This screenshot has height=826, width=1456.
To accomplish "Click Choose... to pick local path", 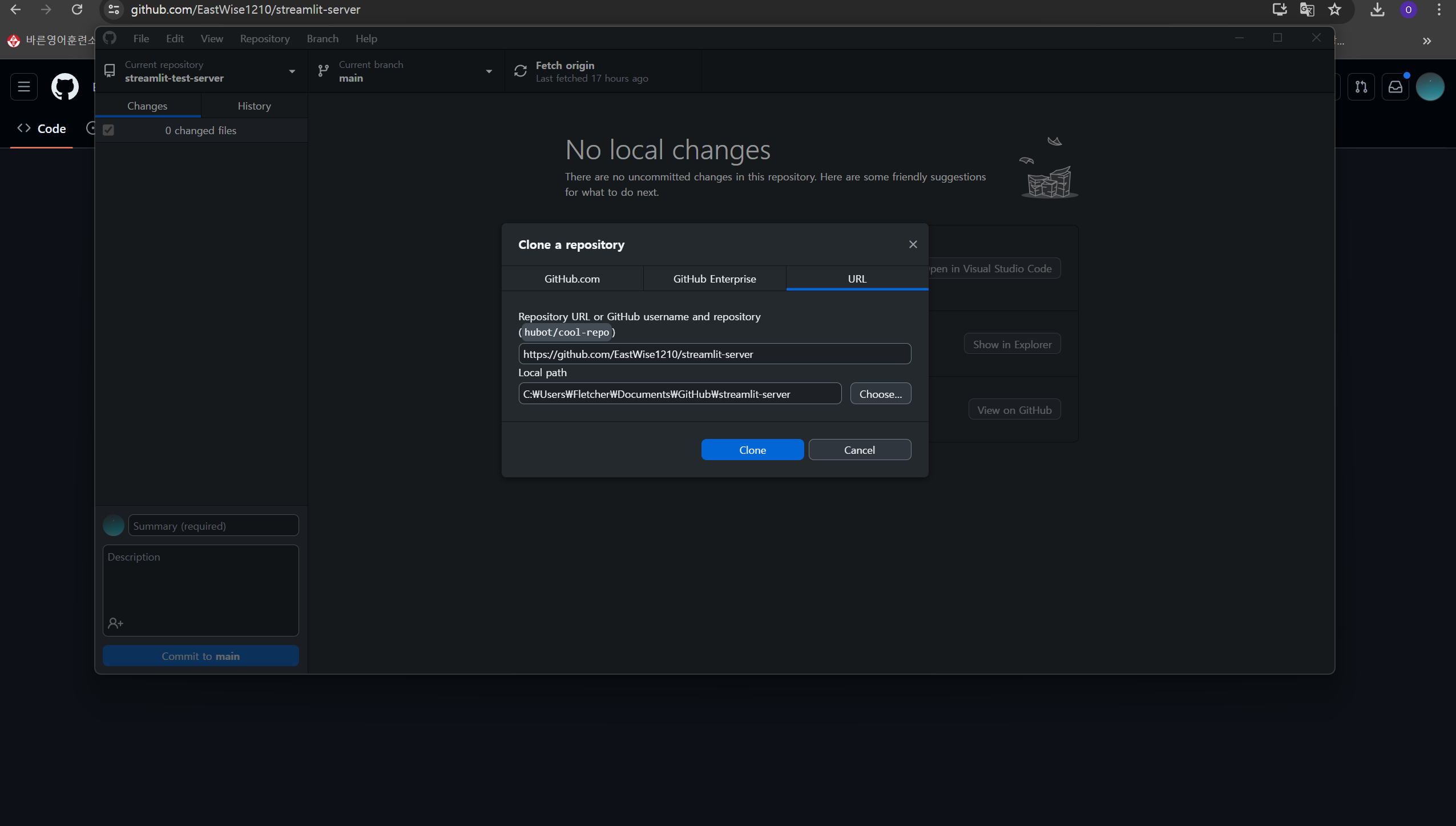I will 881,394.
